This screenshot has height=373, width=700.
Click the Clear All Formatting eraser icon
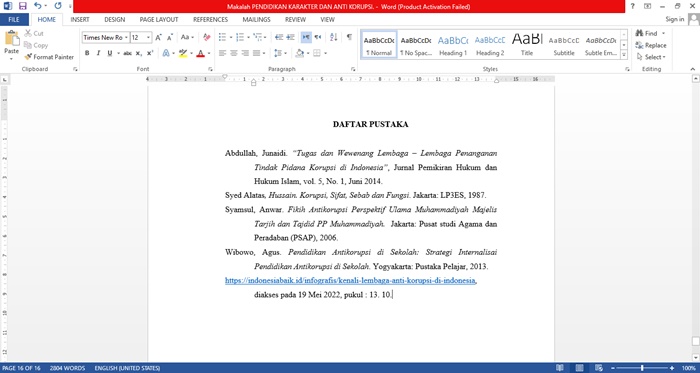207,37
